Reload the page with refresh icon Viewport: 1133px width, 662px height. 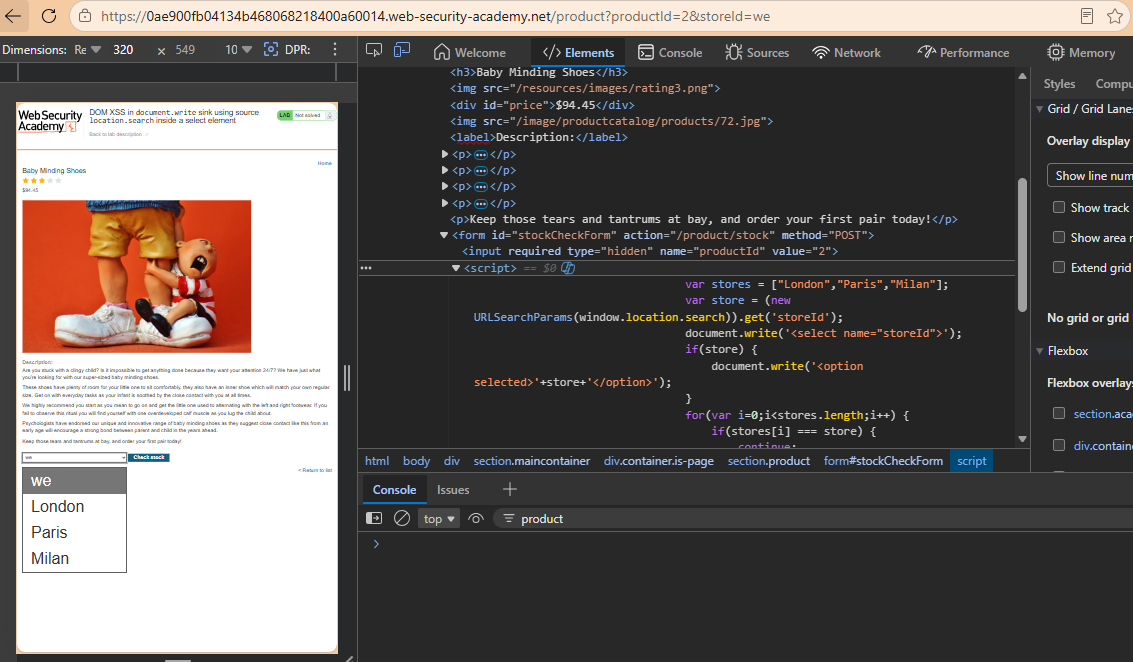pyautogui.click(x=49, y=16)
